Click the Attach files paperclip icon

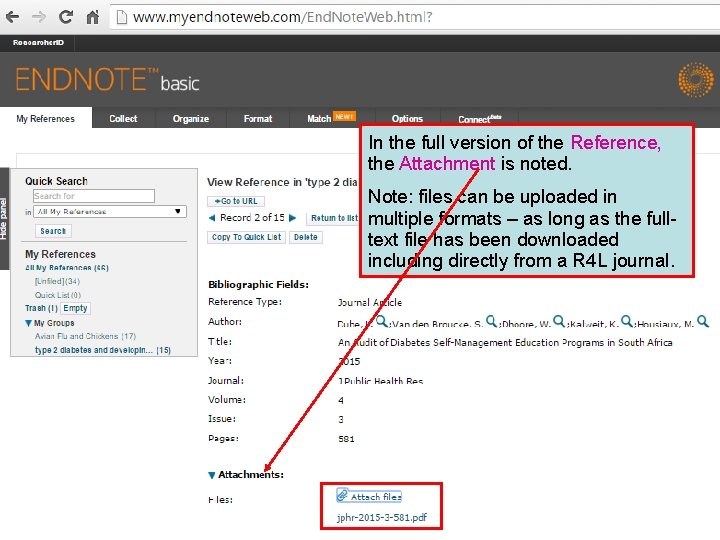click(x=343, y=495)
